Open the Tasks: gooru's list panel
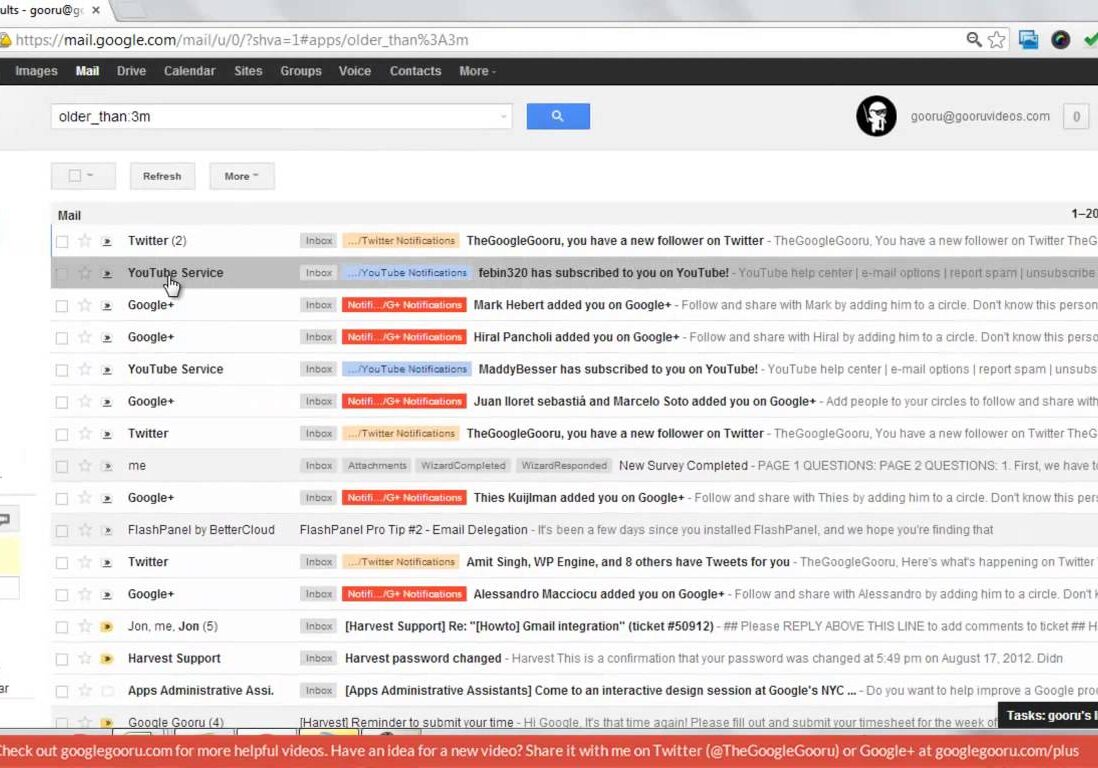The image size is (1098, 768). (x=1048, y=715)
